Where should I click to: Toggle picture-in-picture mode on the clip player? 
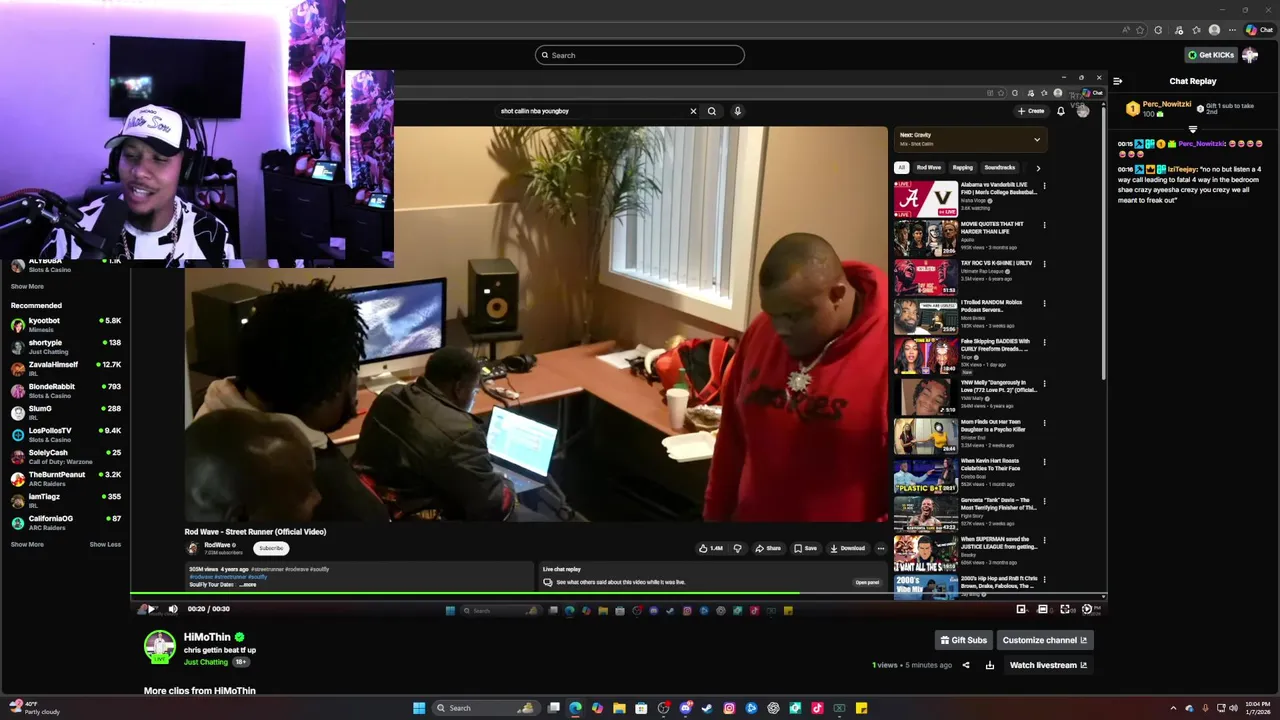1021,609
